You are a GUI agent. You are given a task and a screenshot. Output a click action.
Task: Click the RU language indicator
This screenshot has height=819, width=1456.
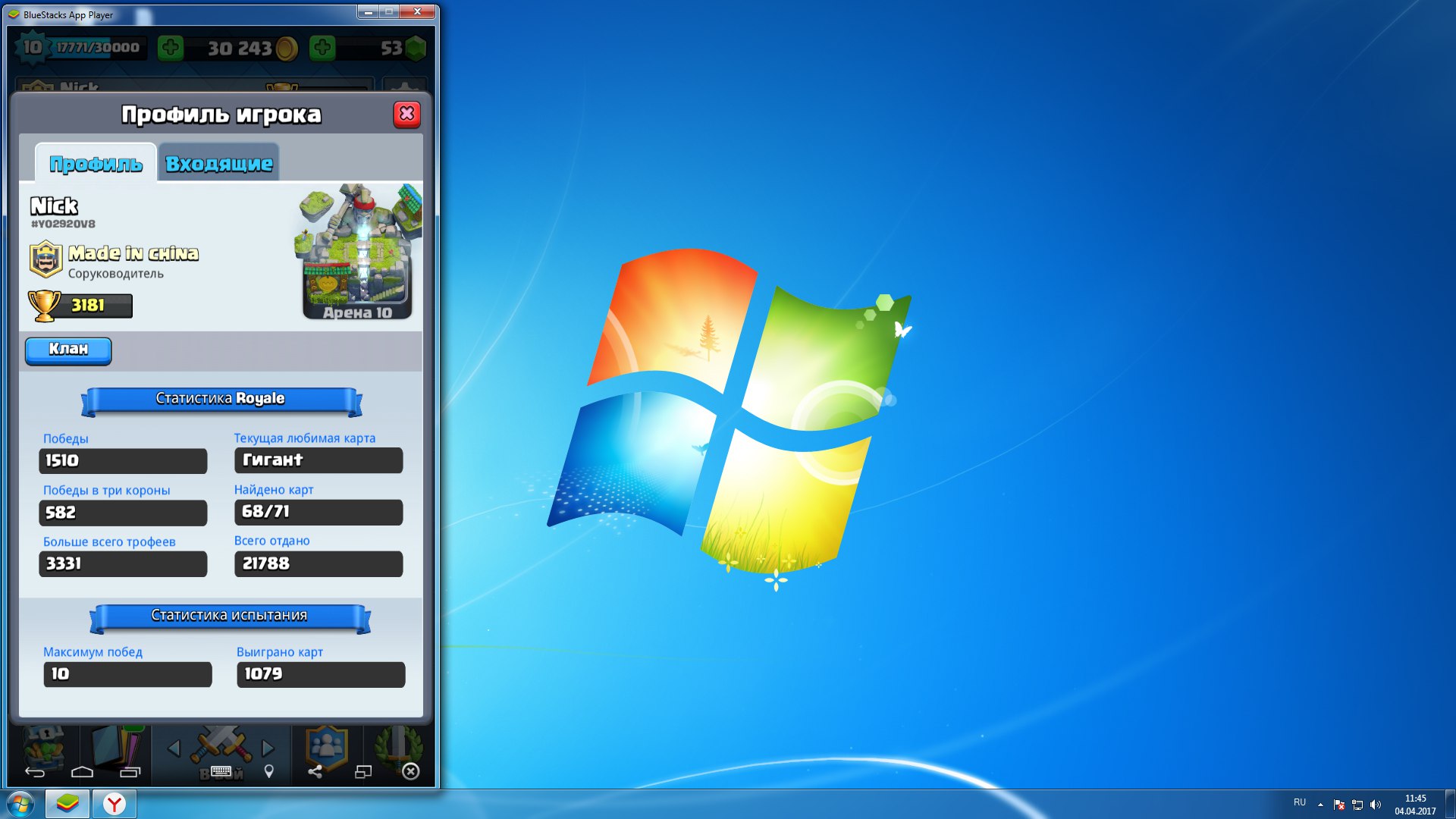(x=1300, y=802)
